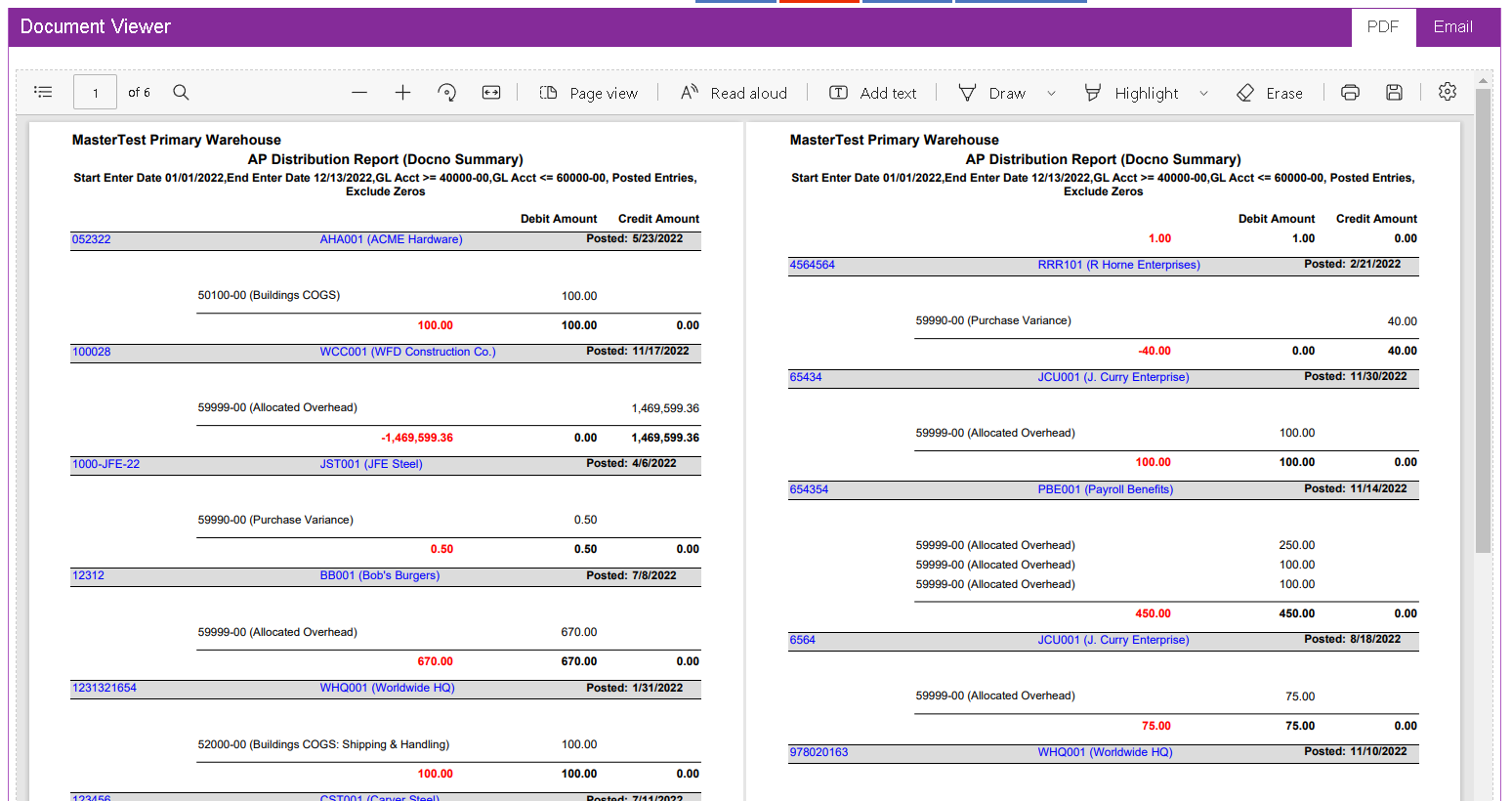1512x801 pixels.
Task: Open document 654354 link
Action: pyautogui.click(x=809, y=489)
